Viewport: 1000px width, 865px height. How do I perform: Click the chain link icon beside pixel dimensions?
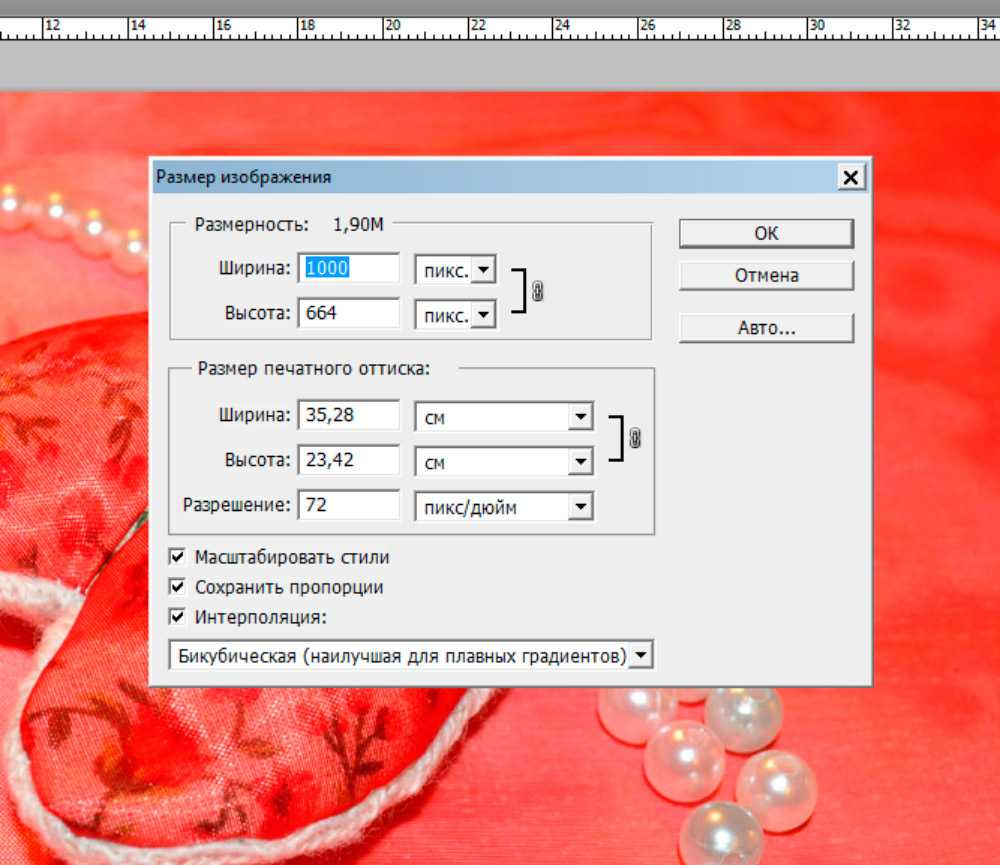point(538,292)
